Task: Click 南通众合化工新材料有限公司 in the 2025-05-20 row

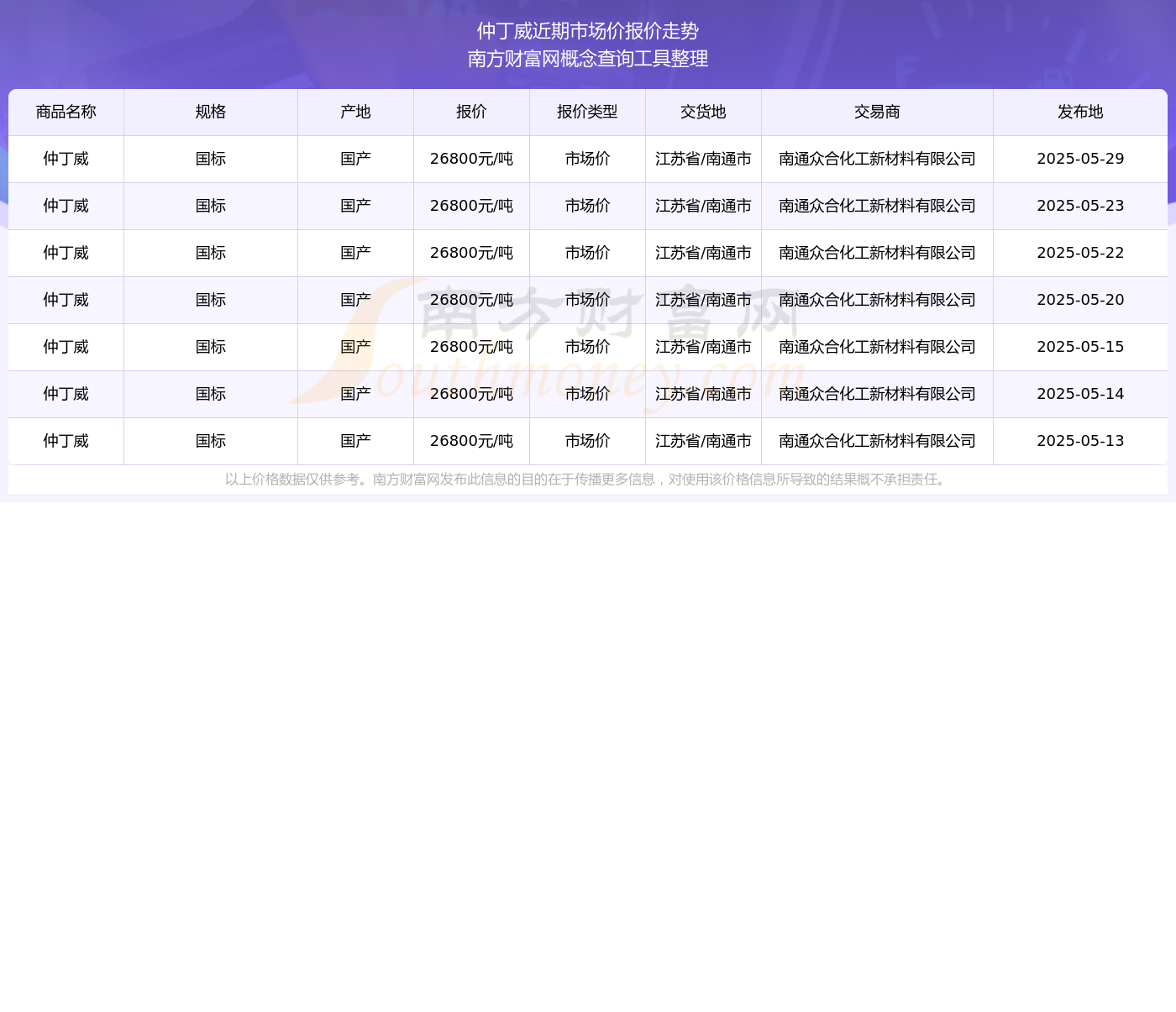Action: [877, 300]
